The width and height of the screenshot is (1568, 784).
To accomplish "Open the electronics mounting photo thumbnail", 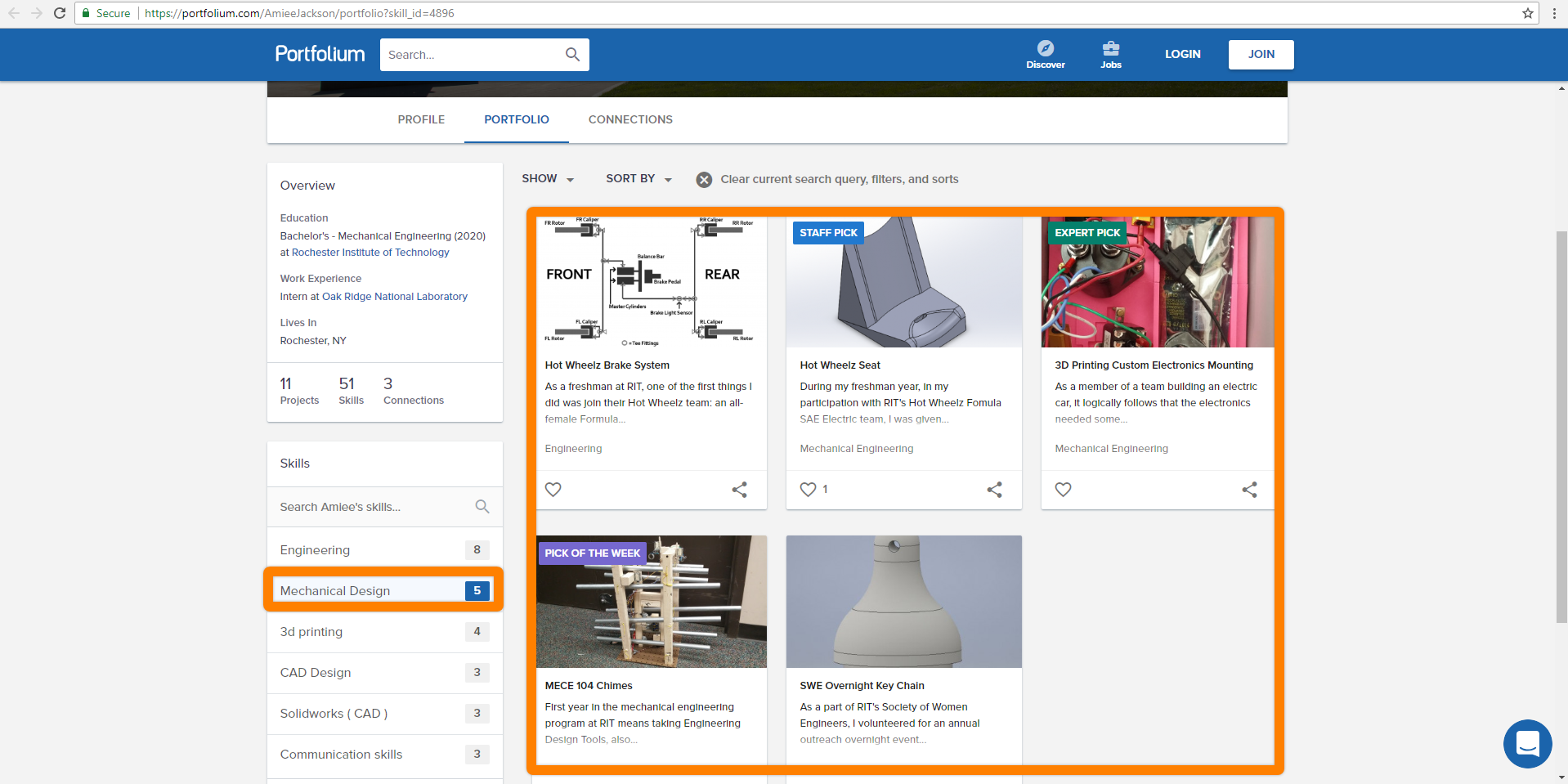I will (1158, 282).
